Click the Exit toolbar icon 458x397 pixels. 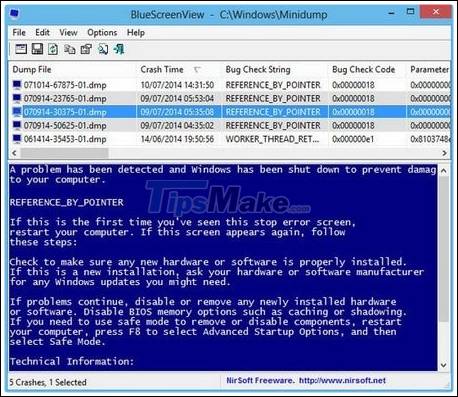point(119,49)
